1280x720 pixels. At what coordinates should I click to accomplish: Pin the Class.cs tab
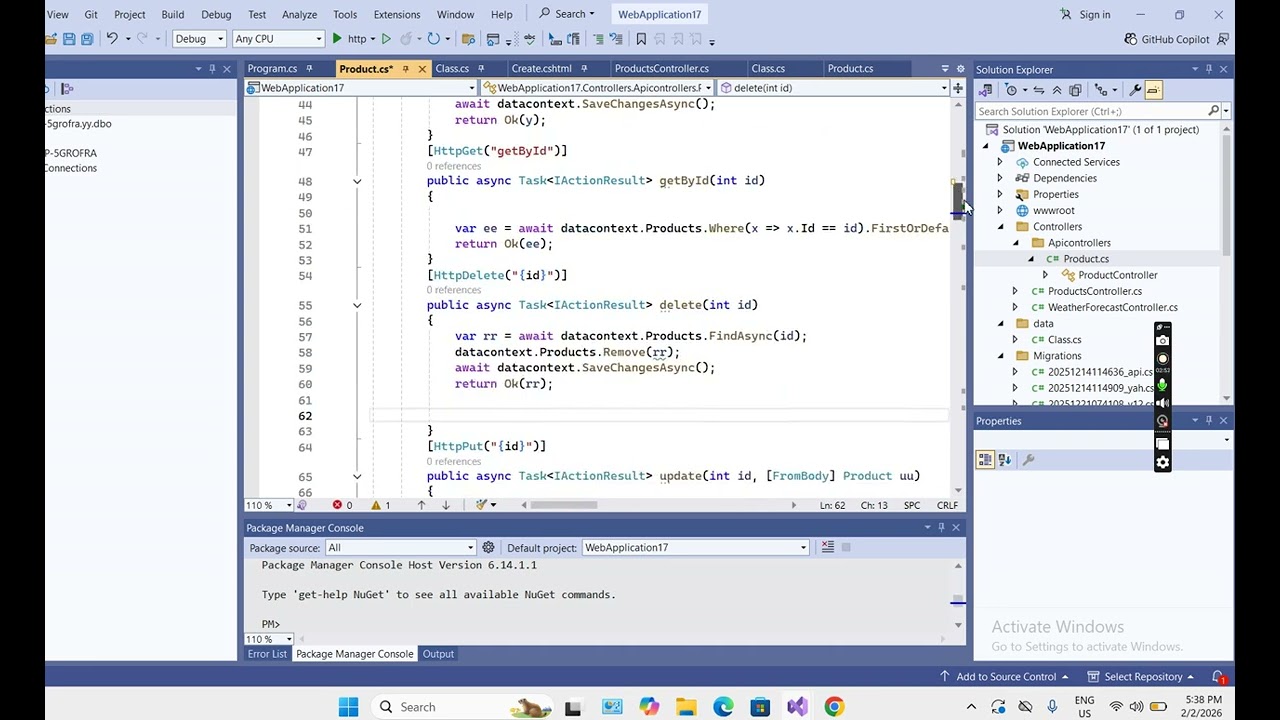(x=481, y=69)
